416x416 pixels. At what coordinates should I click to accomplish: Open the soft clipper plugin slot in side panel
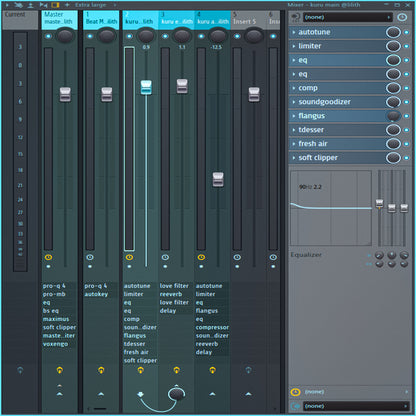click(337, 158)
